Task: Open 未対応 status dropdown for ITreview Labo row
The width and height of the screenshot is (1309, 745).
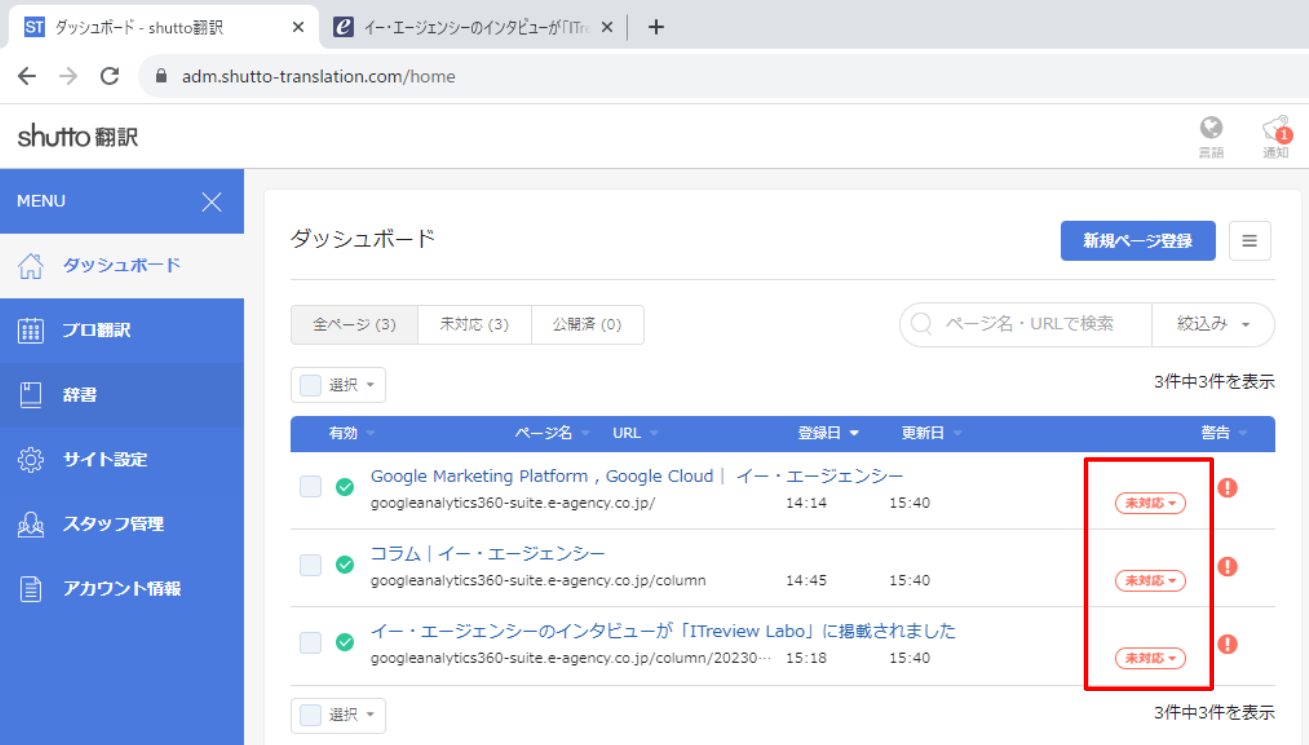Action: (x=1150, y=659)
